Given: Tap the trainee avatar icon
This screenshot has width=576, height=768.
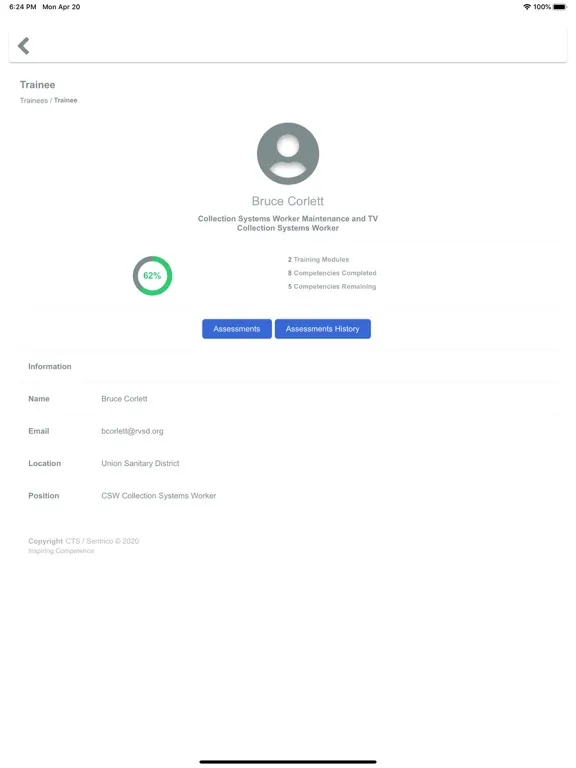Looking at the screenshot, I should [288, 153].
